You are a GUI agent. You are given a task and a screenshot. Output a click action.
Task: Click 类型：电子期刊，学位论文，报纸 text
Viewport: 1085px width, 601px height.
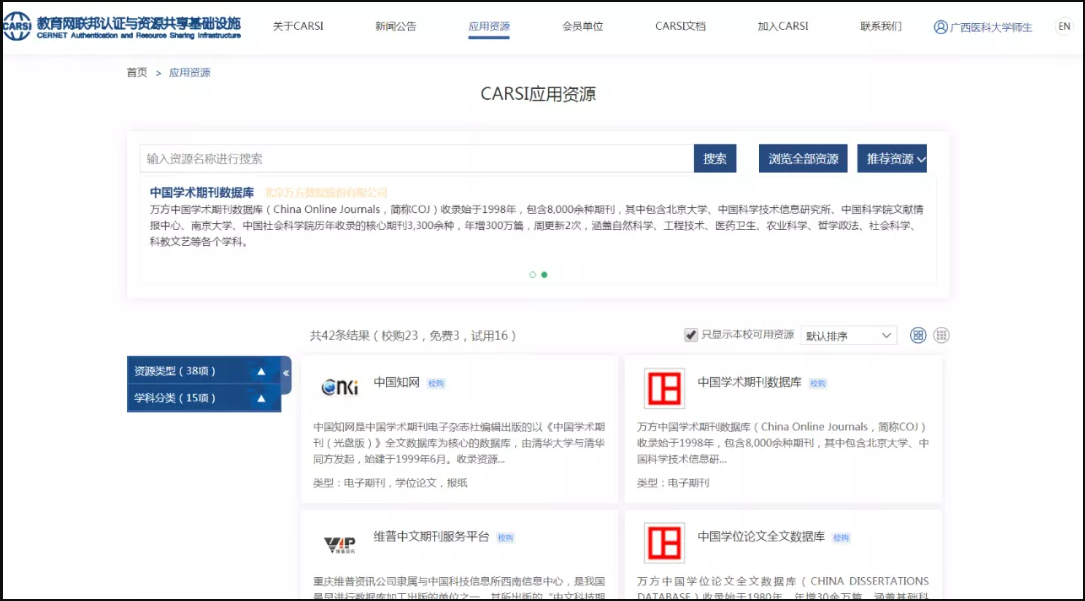click(x=390, y=483)
